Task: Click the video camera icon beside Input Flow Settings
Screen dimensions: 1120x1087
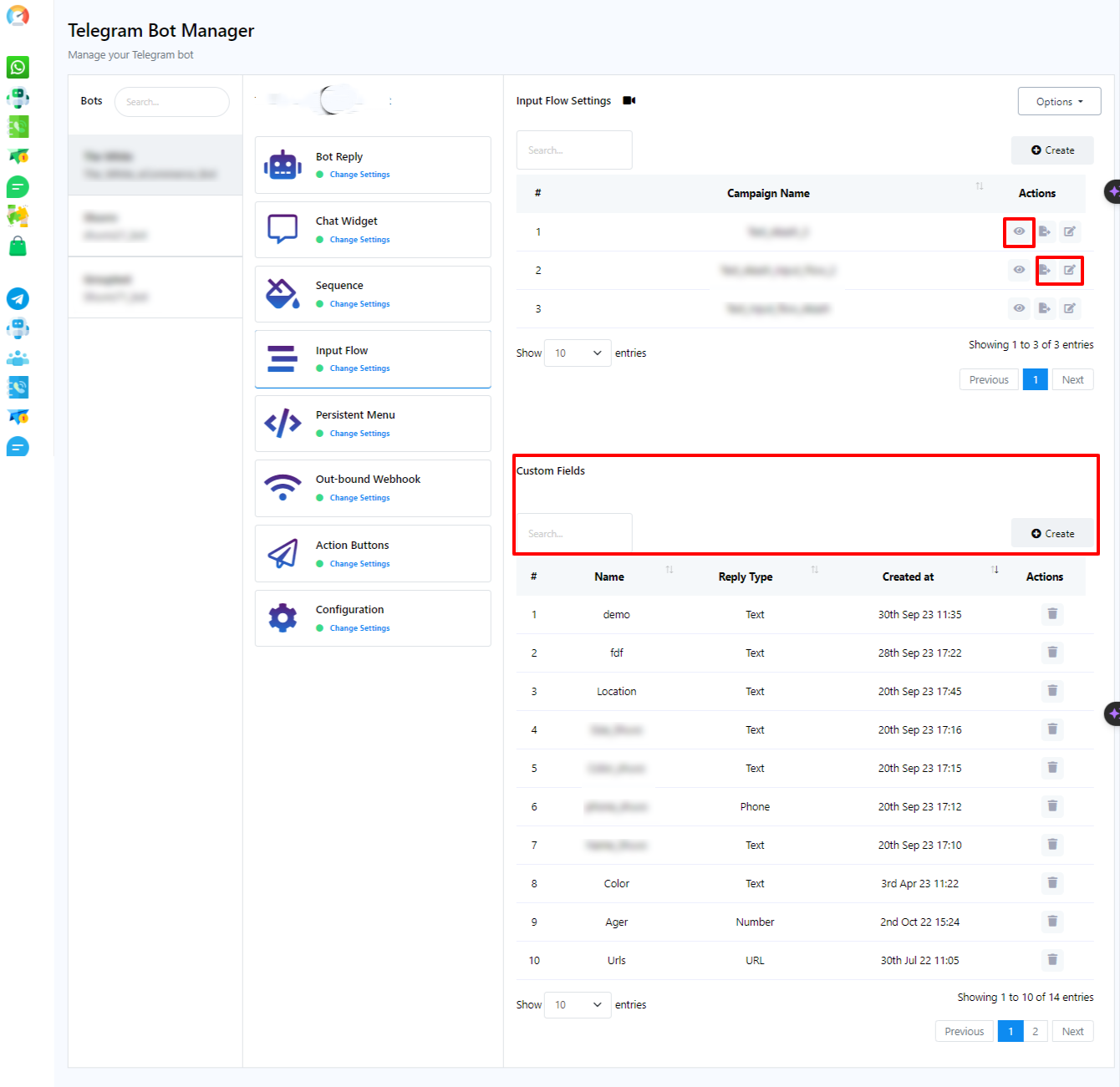Action: 629,100
